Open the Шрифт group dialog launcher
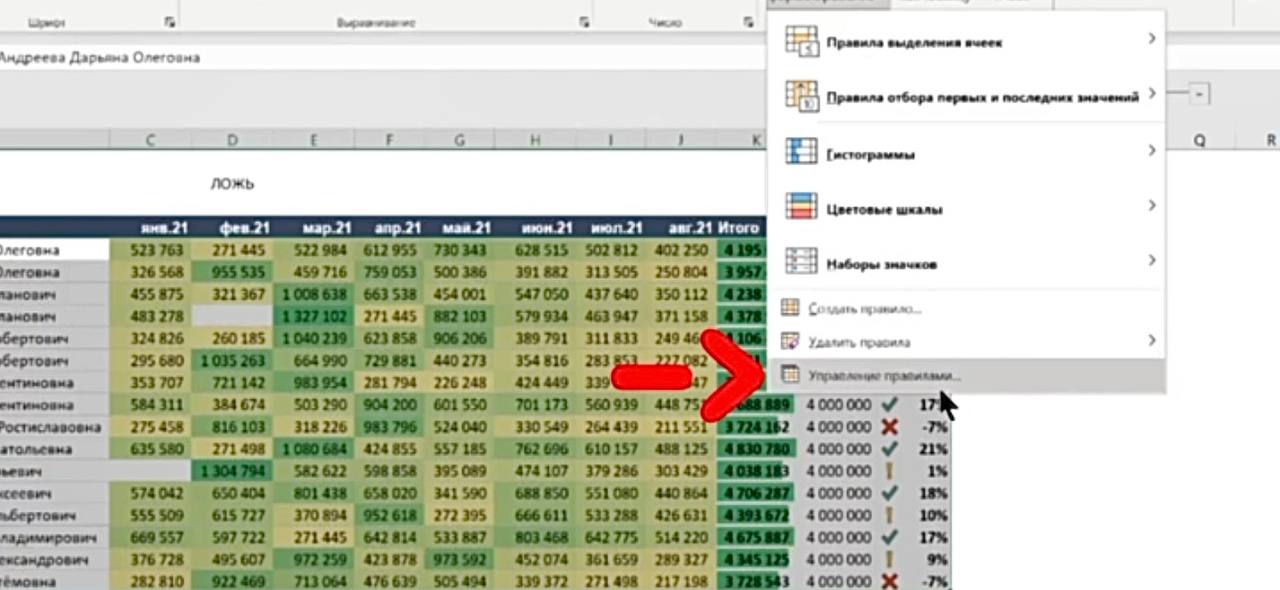Viewport: 1280px width, 590px height. click(x=168, y=22)
